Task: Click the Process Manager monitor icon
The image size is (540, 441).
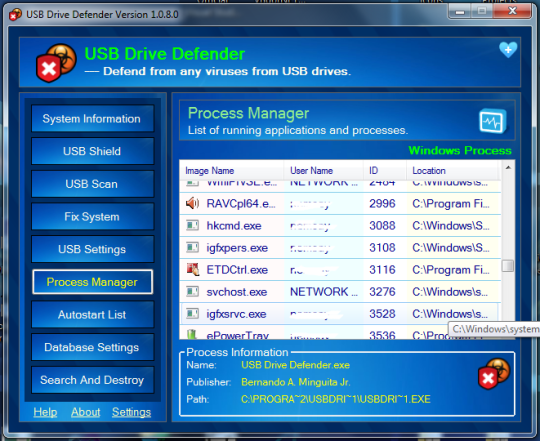Action: point(493,121)
